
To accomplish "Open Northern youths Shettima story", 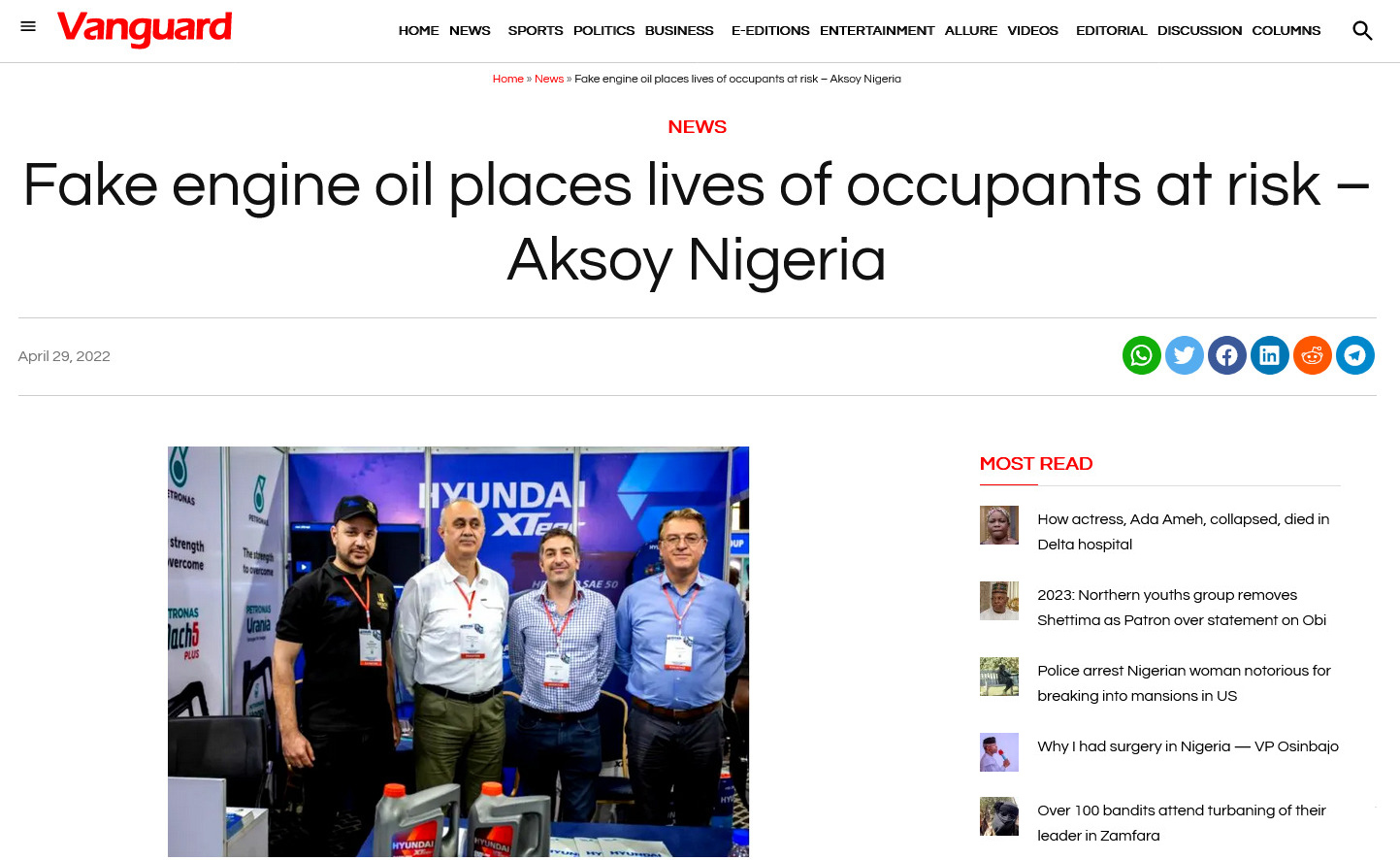I will (1182, 608).
